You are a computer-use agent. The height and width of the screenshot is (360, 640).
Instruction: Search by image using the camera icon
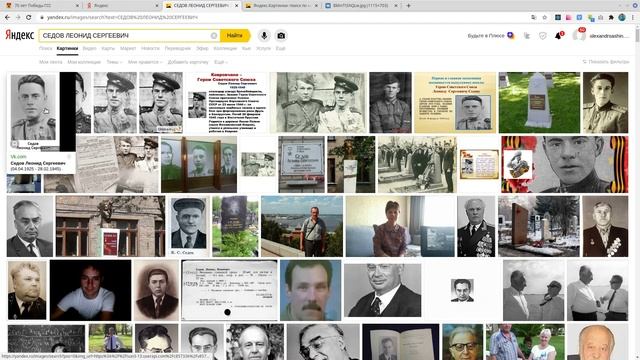281,36
